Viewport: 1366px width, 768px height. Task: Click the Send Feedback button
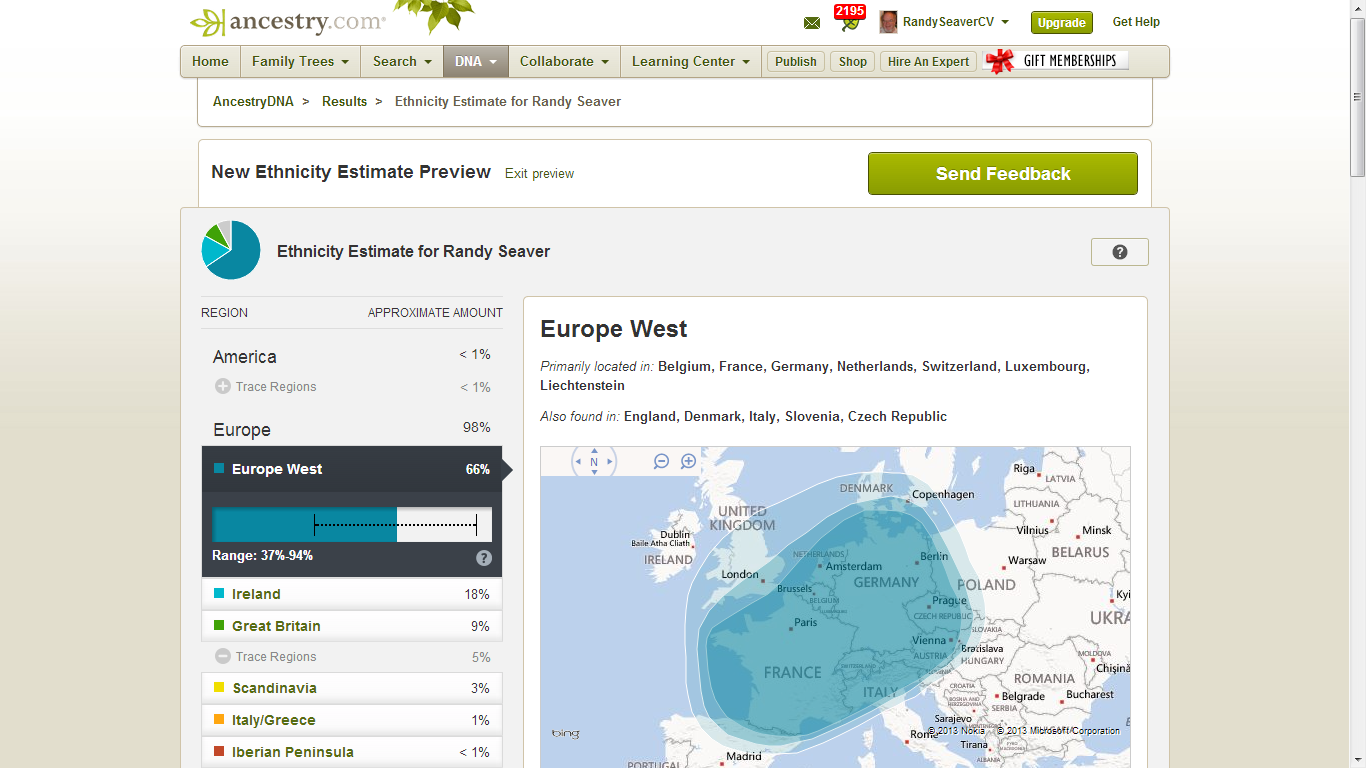1002,173
